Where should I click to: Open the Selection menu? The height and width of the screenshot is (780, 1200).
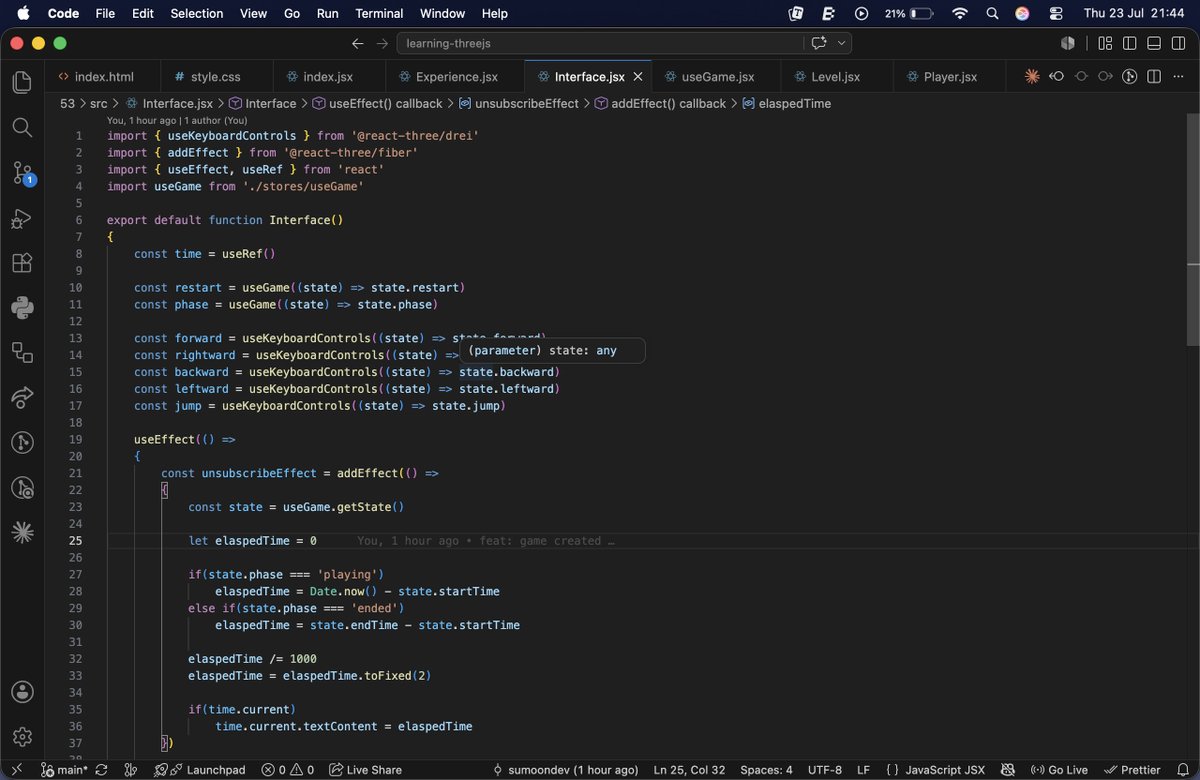[197, 14]
